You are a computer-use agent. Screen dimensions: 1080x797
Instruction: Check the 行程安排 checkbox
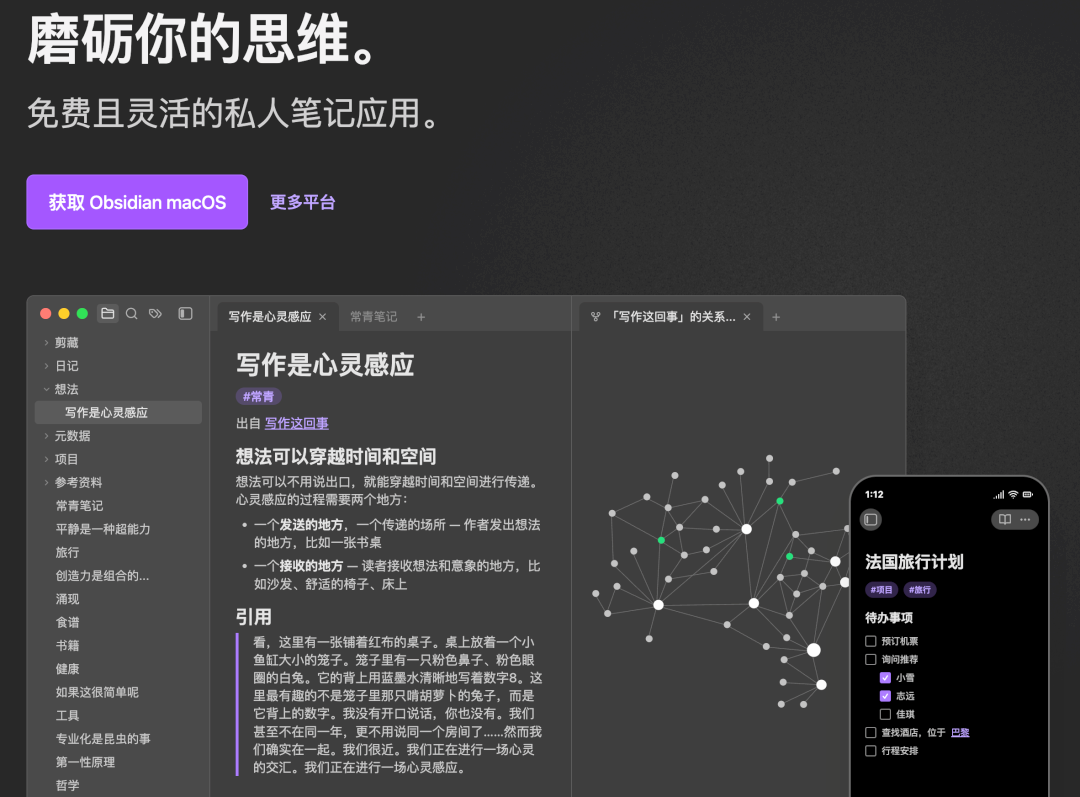871,751
